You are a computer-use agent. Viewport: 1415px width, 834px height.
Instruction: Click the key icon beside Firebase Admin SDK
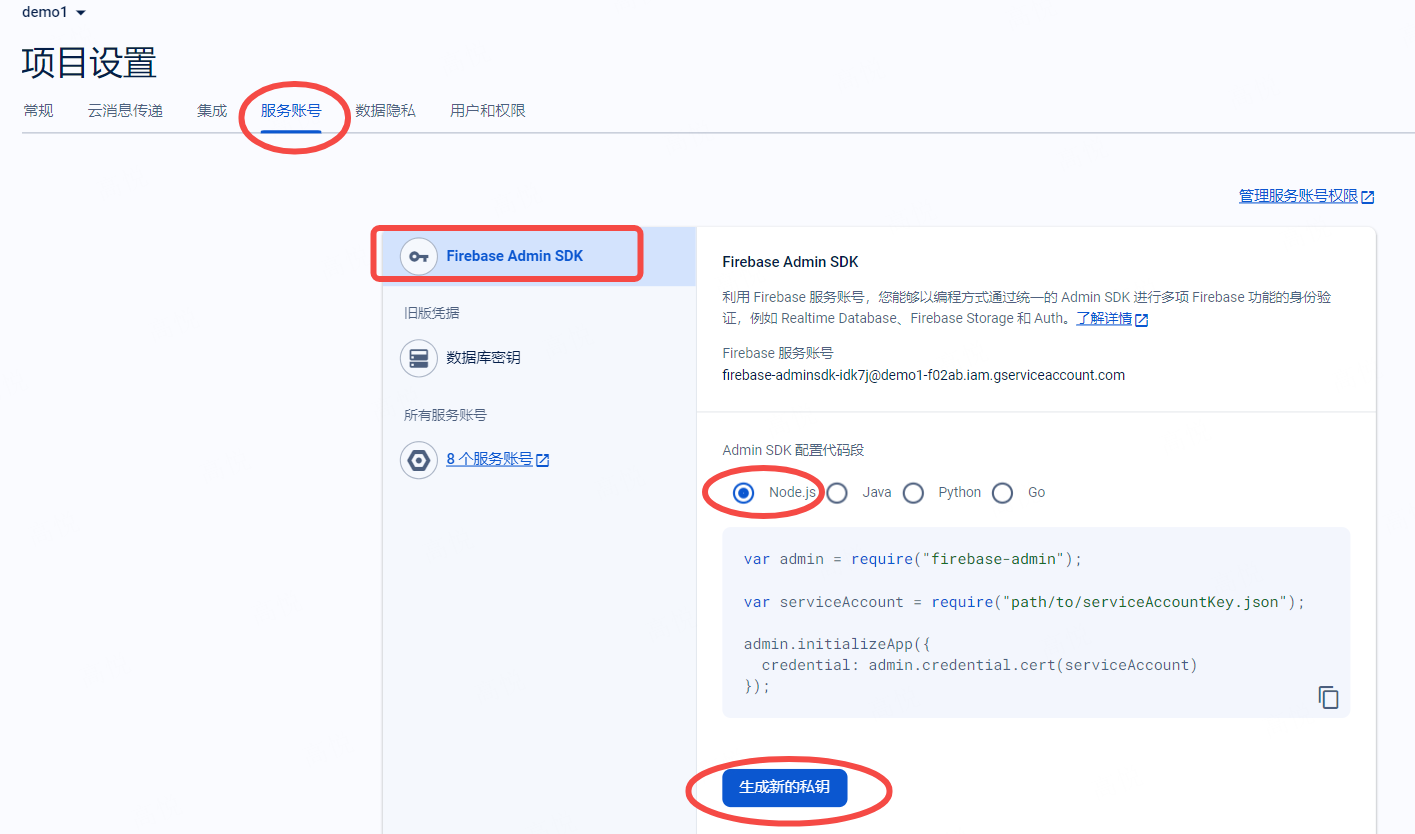pos(418,256)
